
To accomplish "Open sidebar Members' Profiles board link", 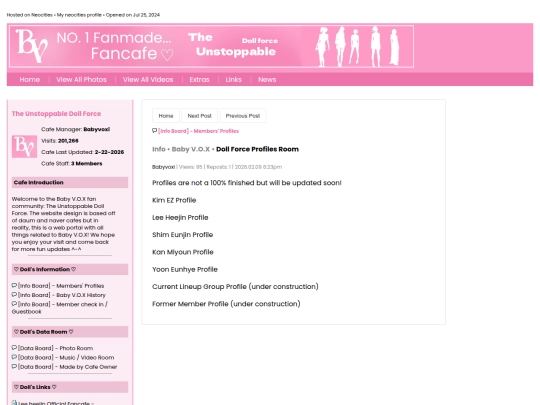I will [61, 286].
